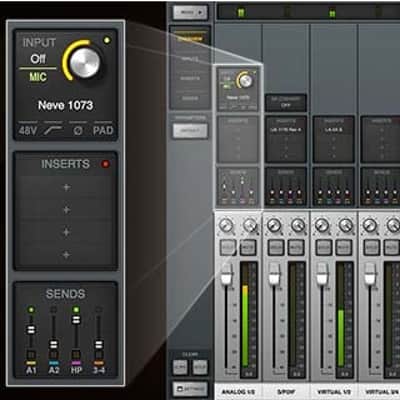Click the small gain knob on the console ANALOG strip
400x400 pixels.
246,81
